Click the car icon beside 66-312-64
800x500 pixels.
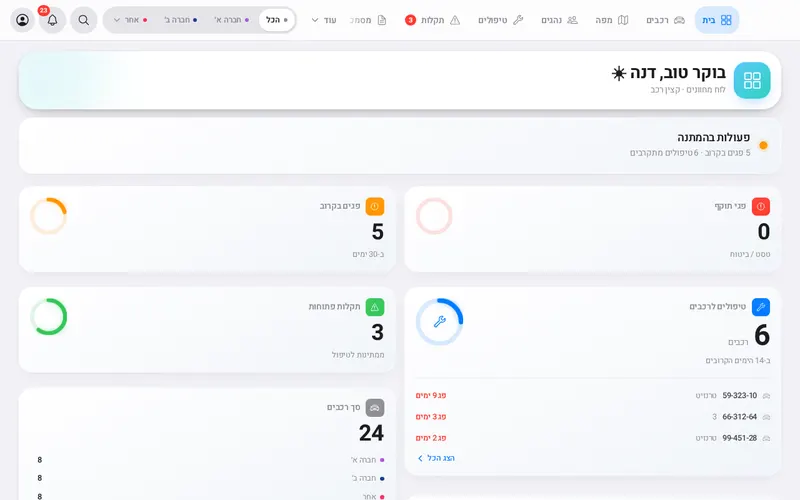[766, 417]
